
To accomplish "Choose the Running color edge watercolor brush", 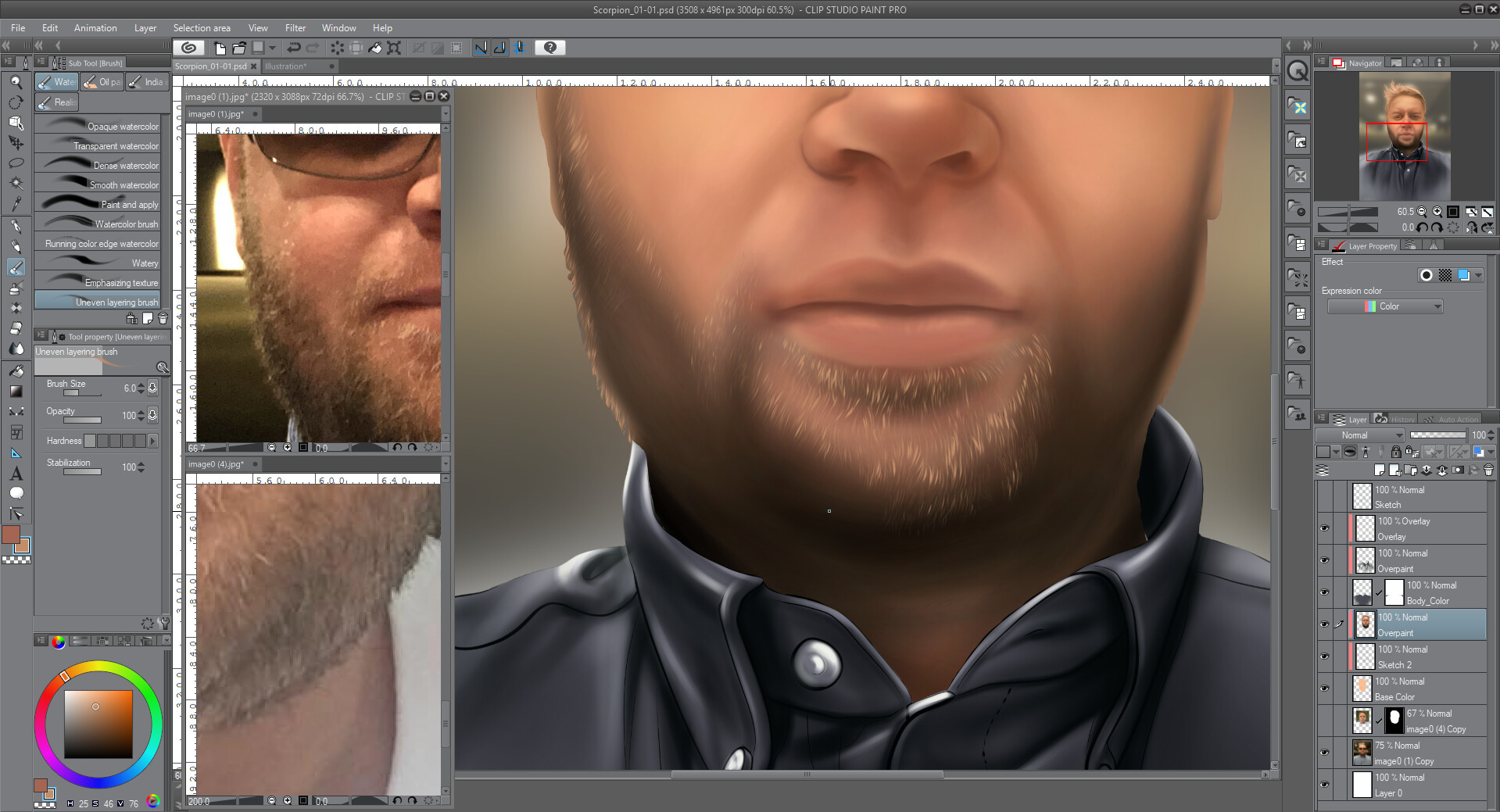I will (98, 243).
